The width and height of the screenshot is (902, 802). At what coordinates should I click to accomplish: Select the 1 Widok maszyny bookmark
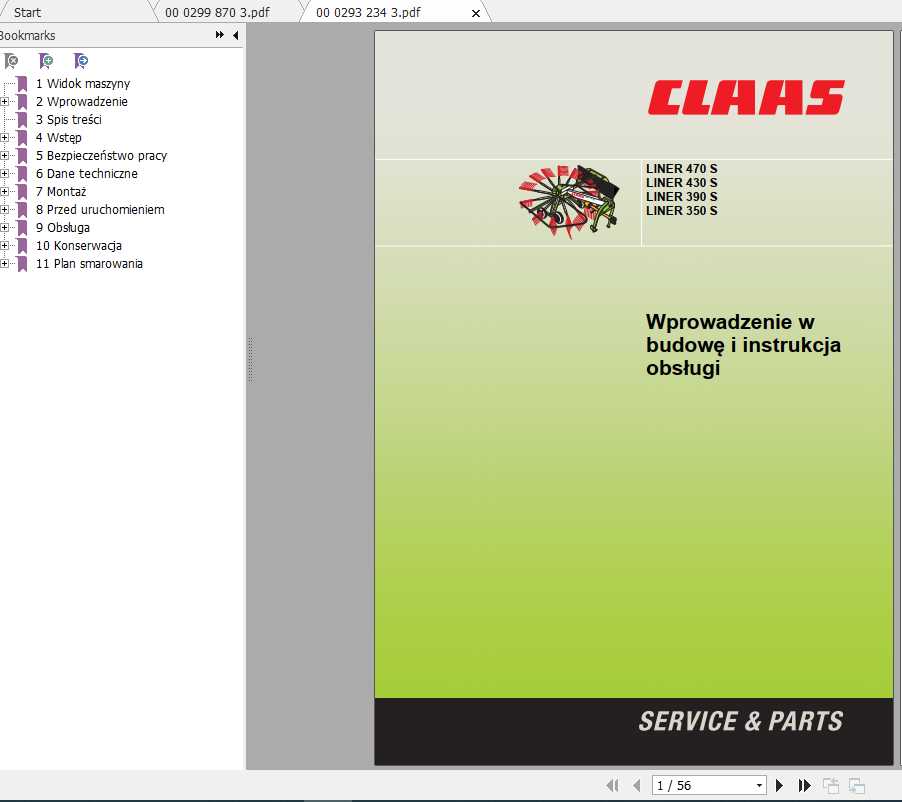(x=82, y=84)
